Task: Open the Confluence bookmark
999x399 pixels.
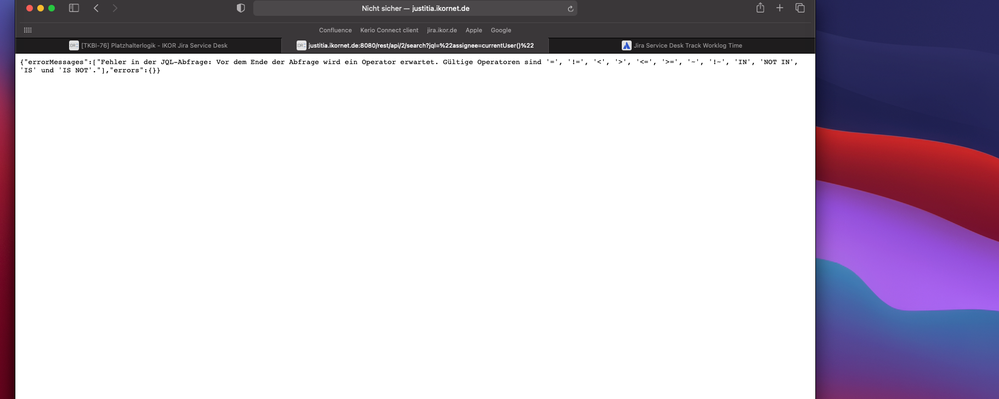Action: pyautogui.click(x=335, y=30)
